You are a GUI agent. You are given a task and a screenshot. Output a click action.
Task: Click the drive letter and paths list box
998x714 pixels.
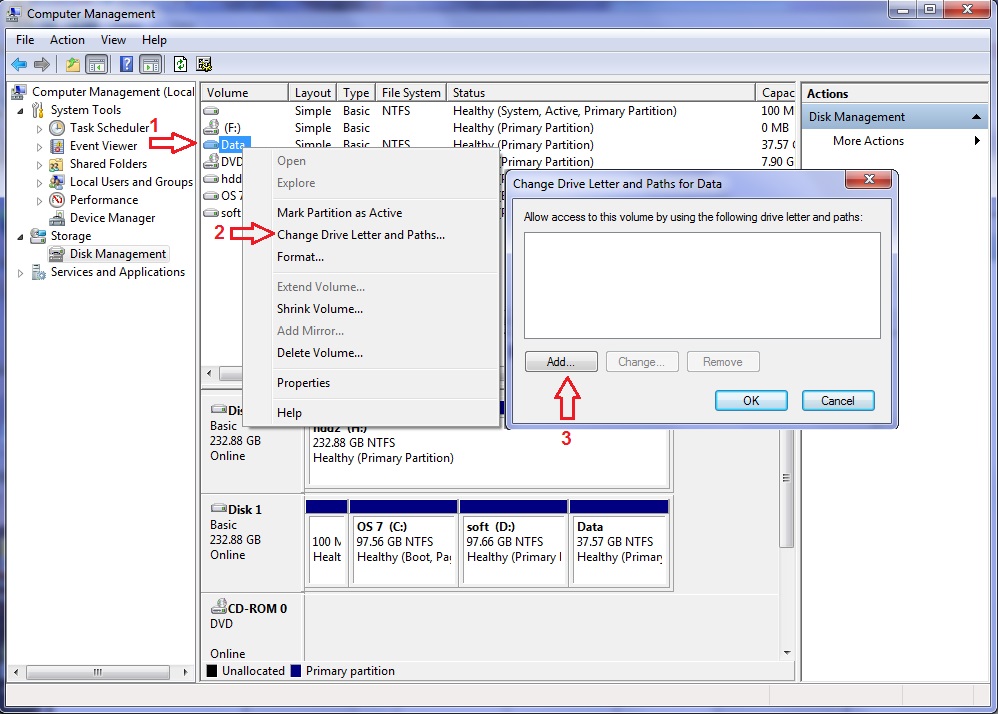pyautogui.click(x=702, y=285)
